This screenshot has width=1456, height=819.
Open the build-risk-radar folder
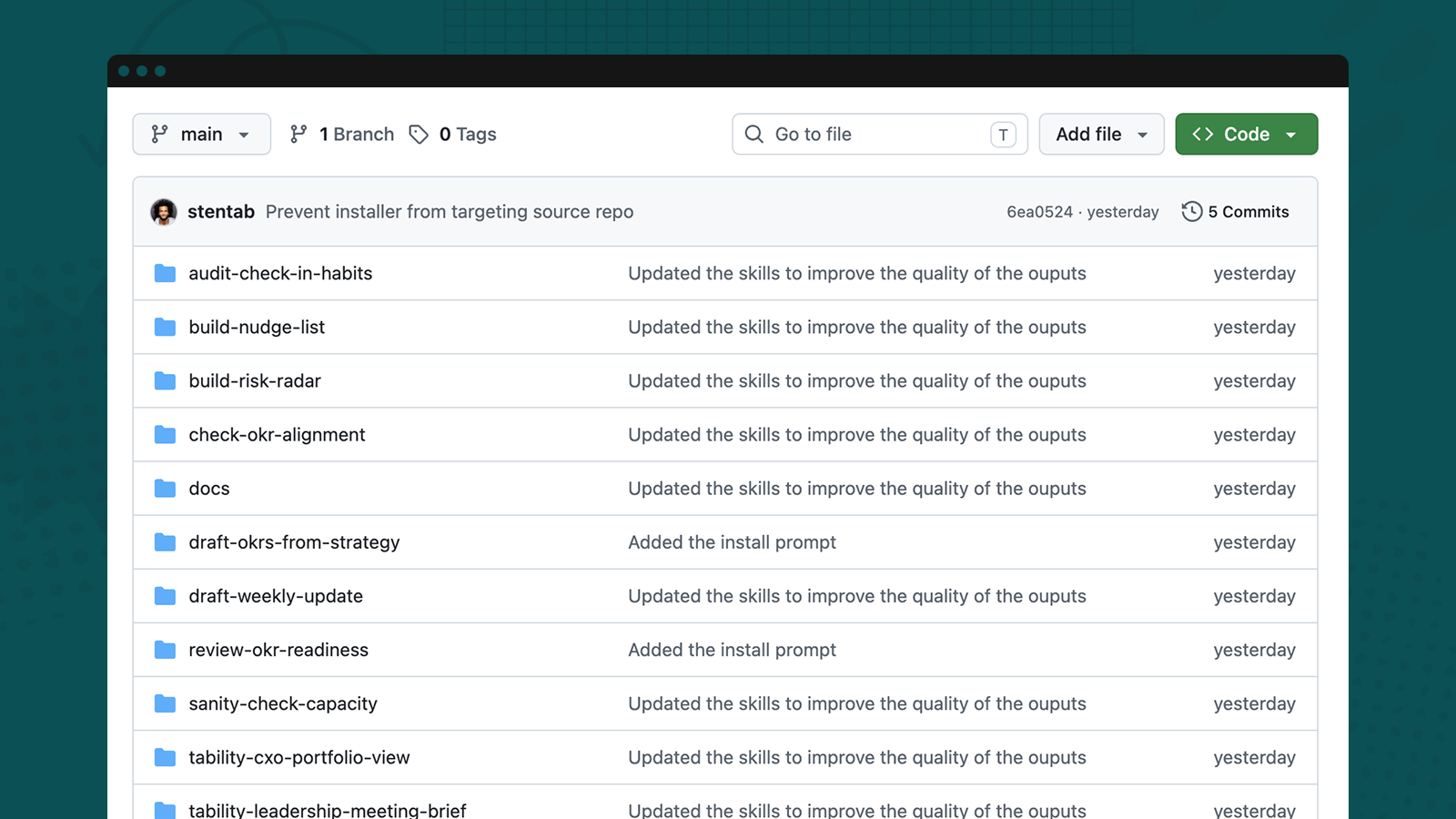(x=255, y=380)
